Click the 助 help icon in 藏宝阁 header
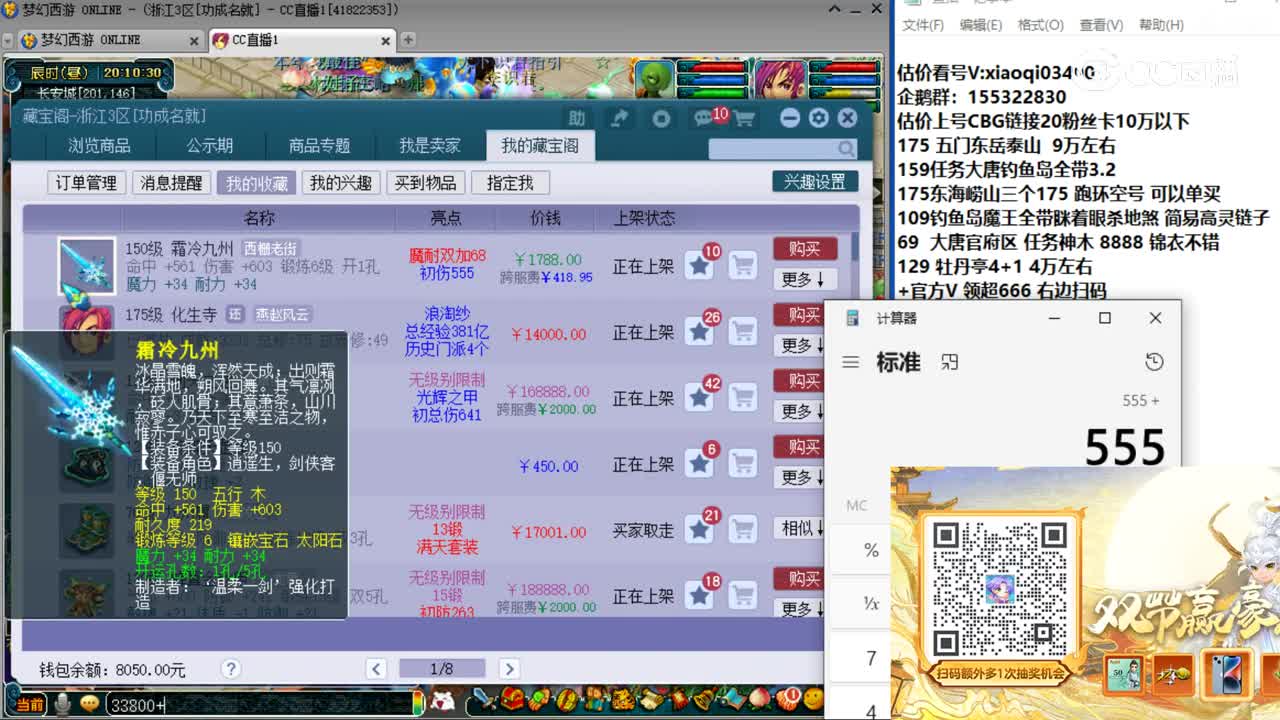The height and width of the screenshot is (720, 1280). [x=577, y=118]
